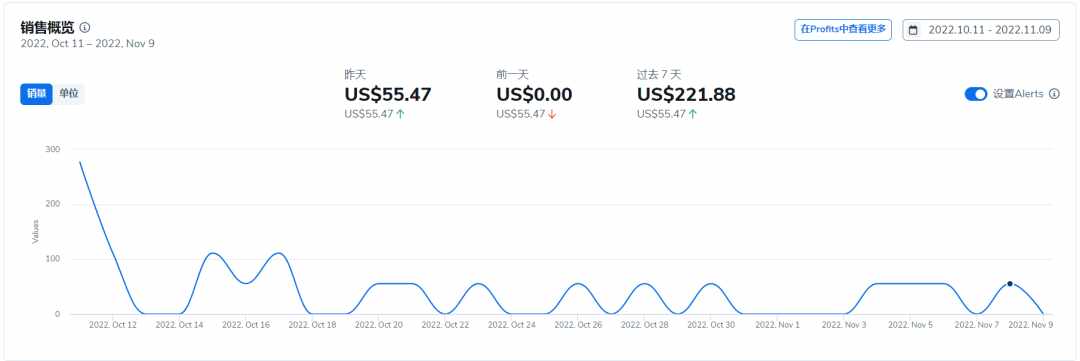Image resolution: width=1080 pixels, height=361 pixels.
Task: Click x-axis label 2022. Oct 12
Action: point(113,324)
